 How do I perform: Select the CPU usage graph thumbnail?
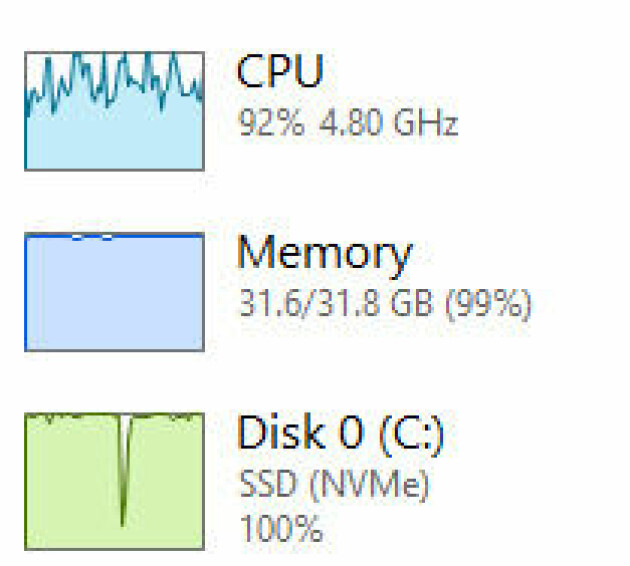(115, 111)
